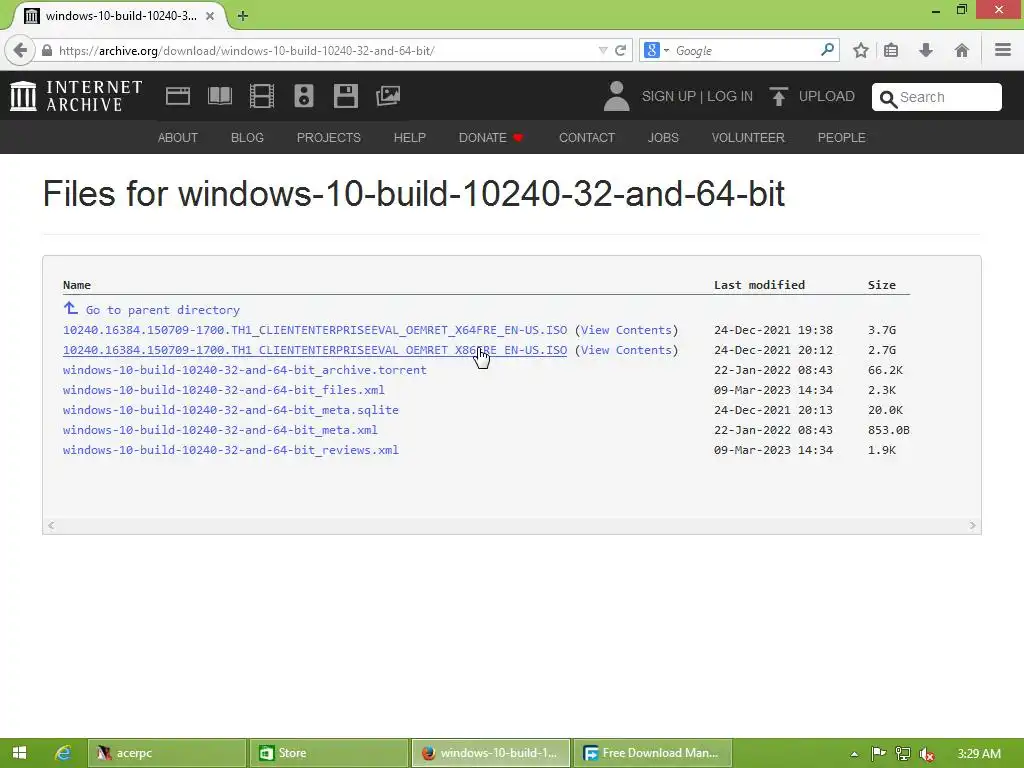This screenshot has height=768, width=1024.
Task: Show hidden tray icons arrow
Action: pos(854,754)
